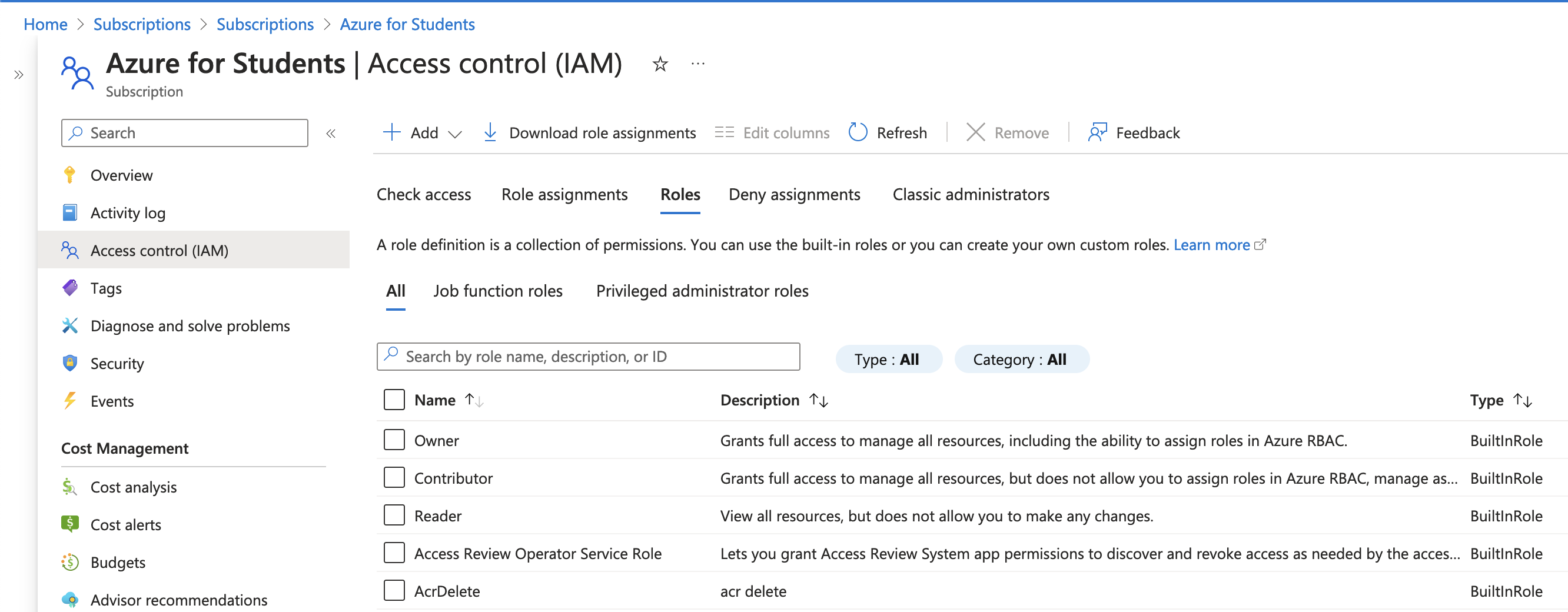The height and width of the screenshot is (612, 1568).
Task: Open the ellipsis more options menu
Action: click(x=697, y=64)
